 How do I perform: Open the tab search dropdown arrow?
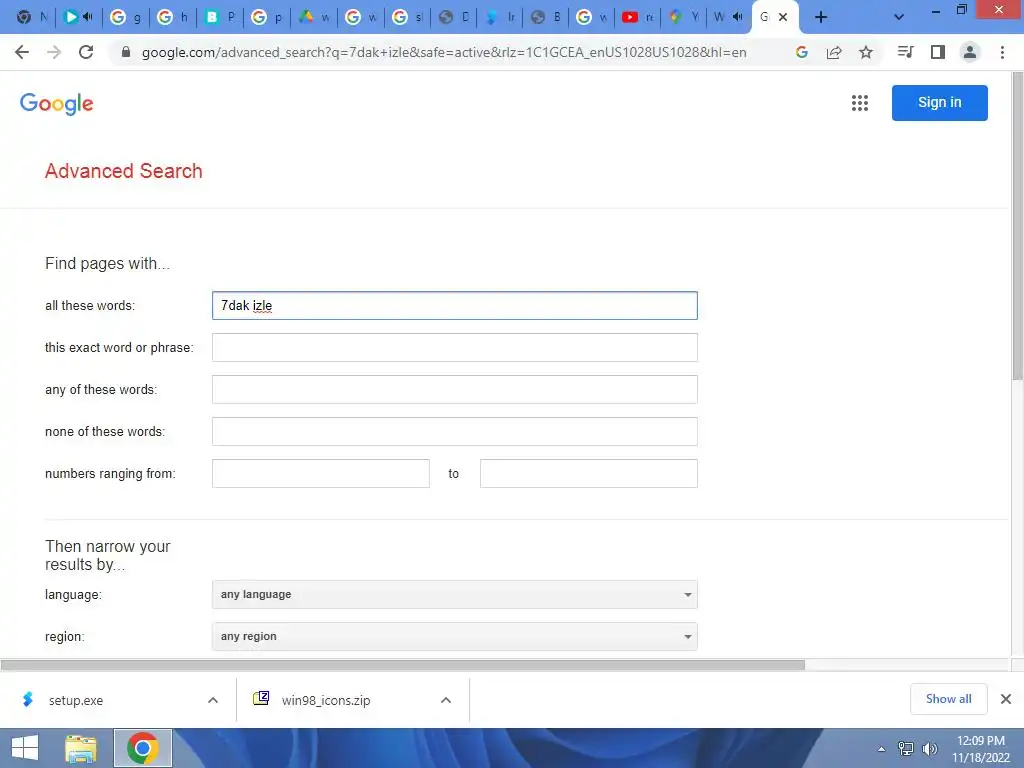899,17
